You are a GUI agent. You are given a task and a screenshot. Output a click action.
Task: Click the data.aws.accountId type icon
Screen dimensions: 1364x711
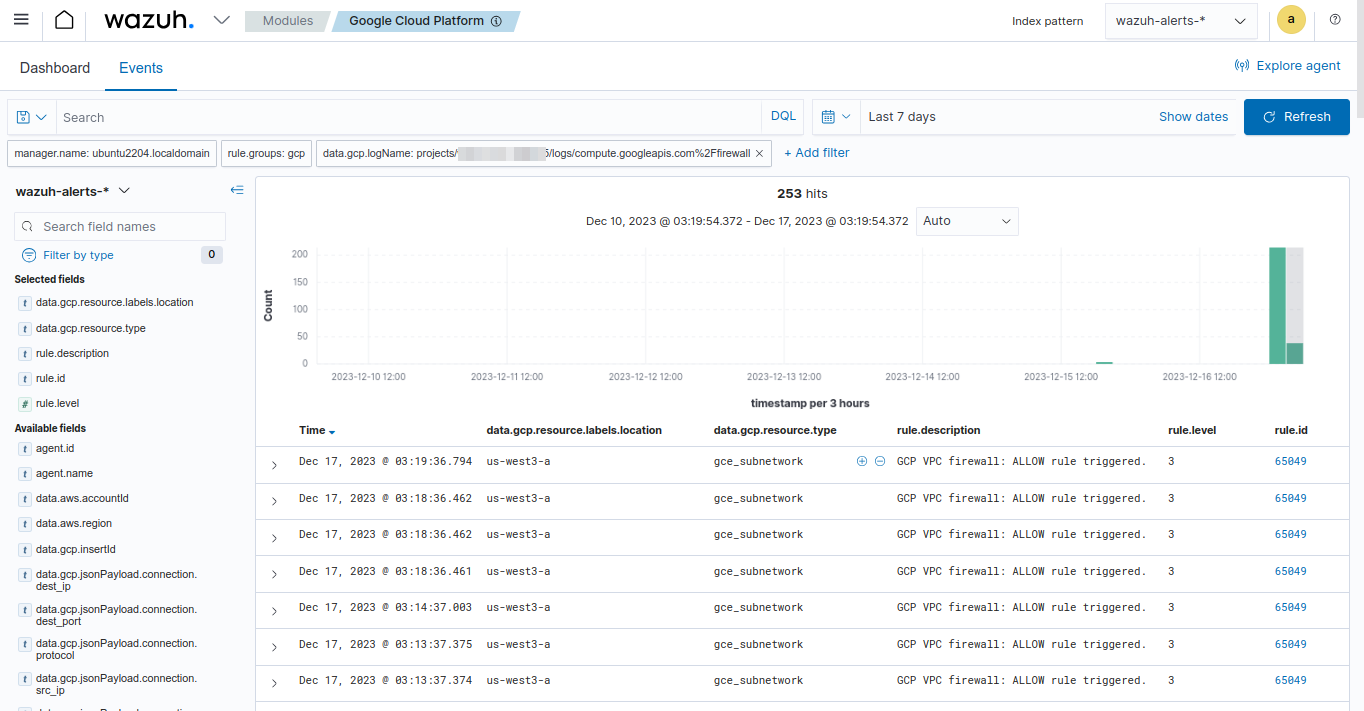[25, 499]
